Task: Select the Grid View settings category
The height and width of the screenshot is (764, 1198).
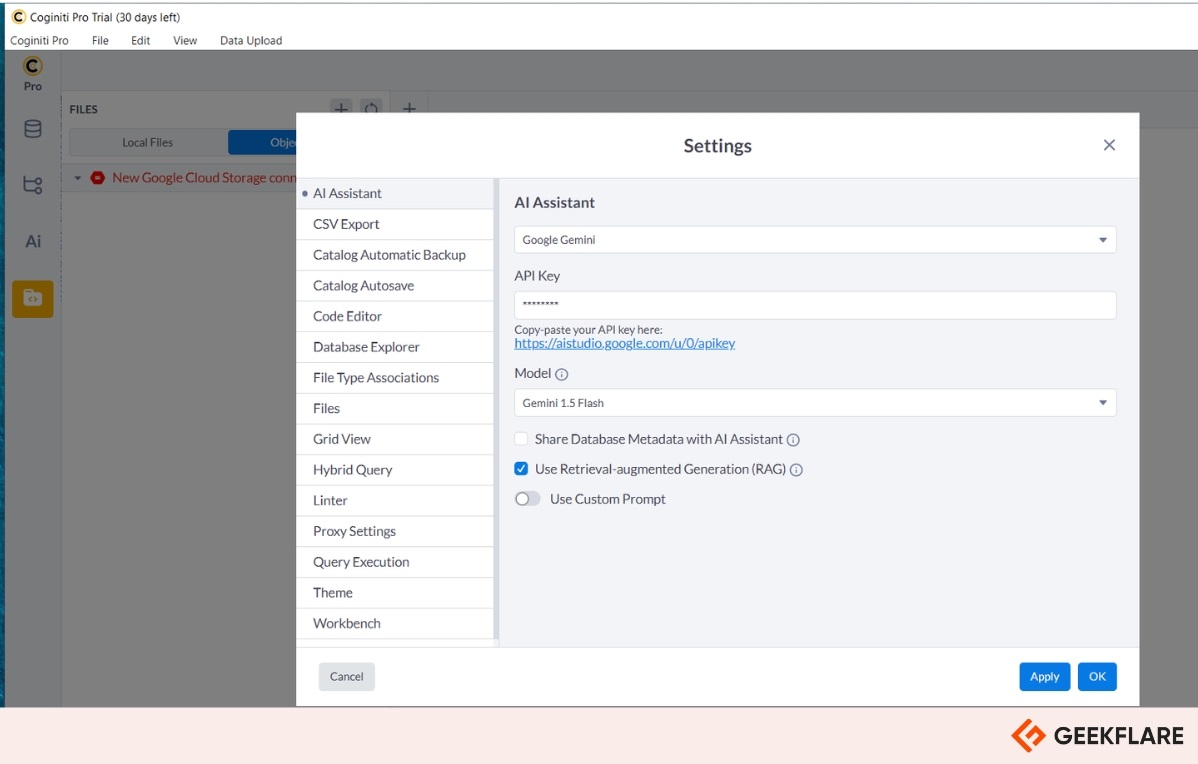Action: pos(395,439)
